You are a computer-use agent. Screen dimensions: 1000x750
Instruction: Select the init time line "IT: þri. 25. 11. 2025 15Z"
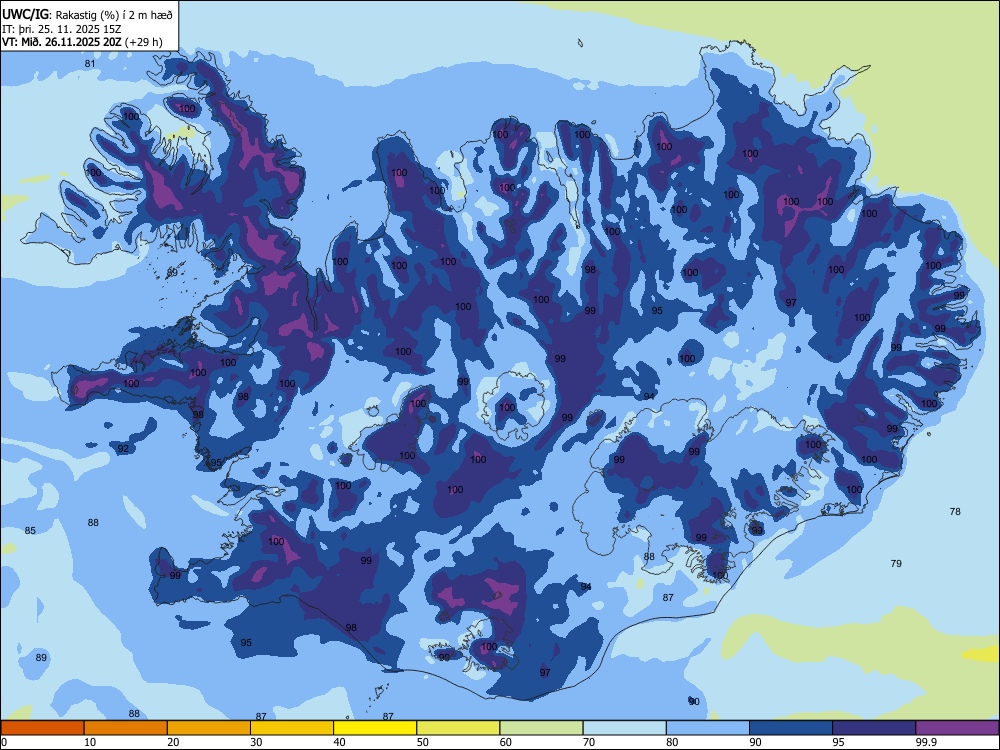pos(61,29)
